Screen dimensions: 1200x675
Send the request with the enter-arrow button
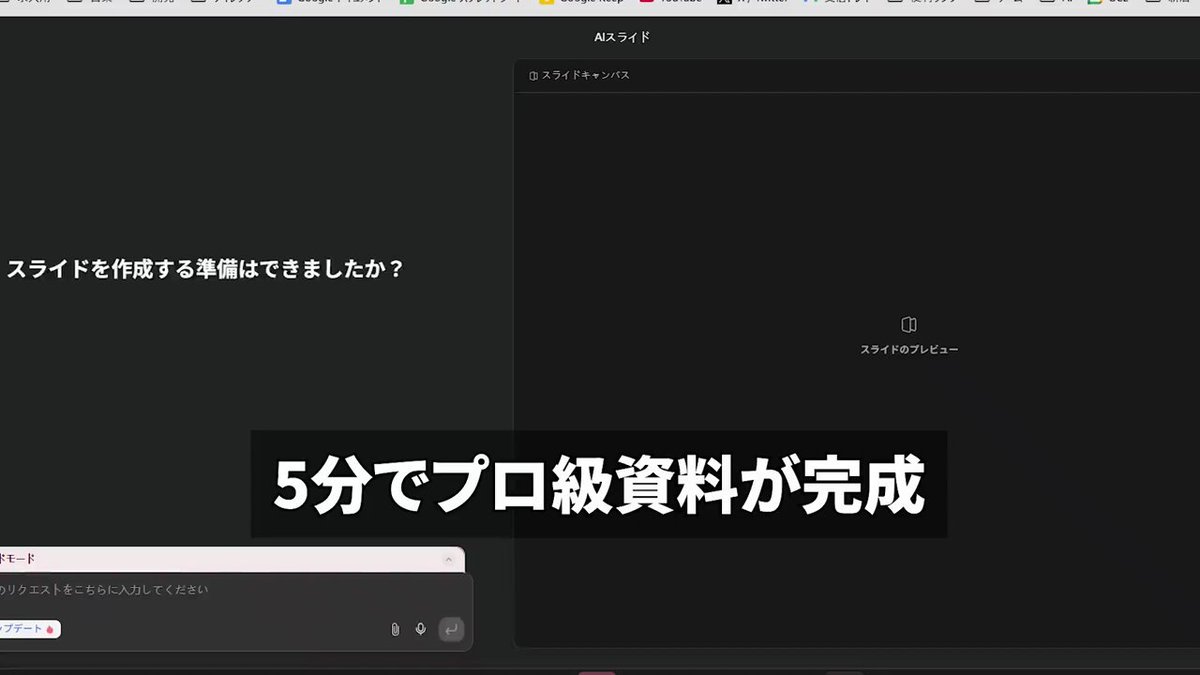[x=451, y=629]
